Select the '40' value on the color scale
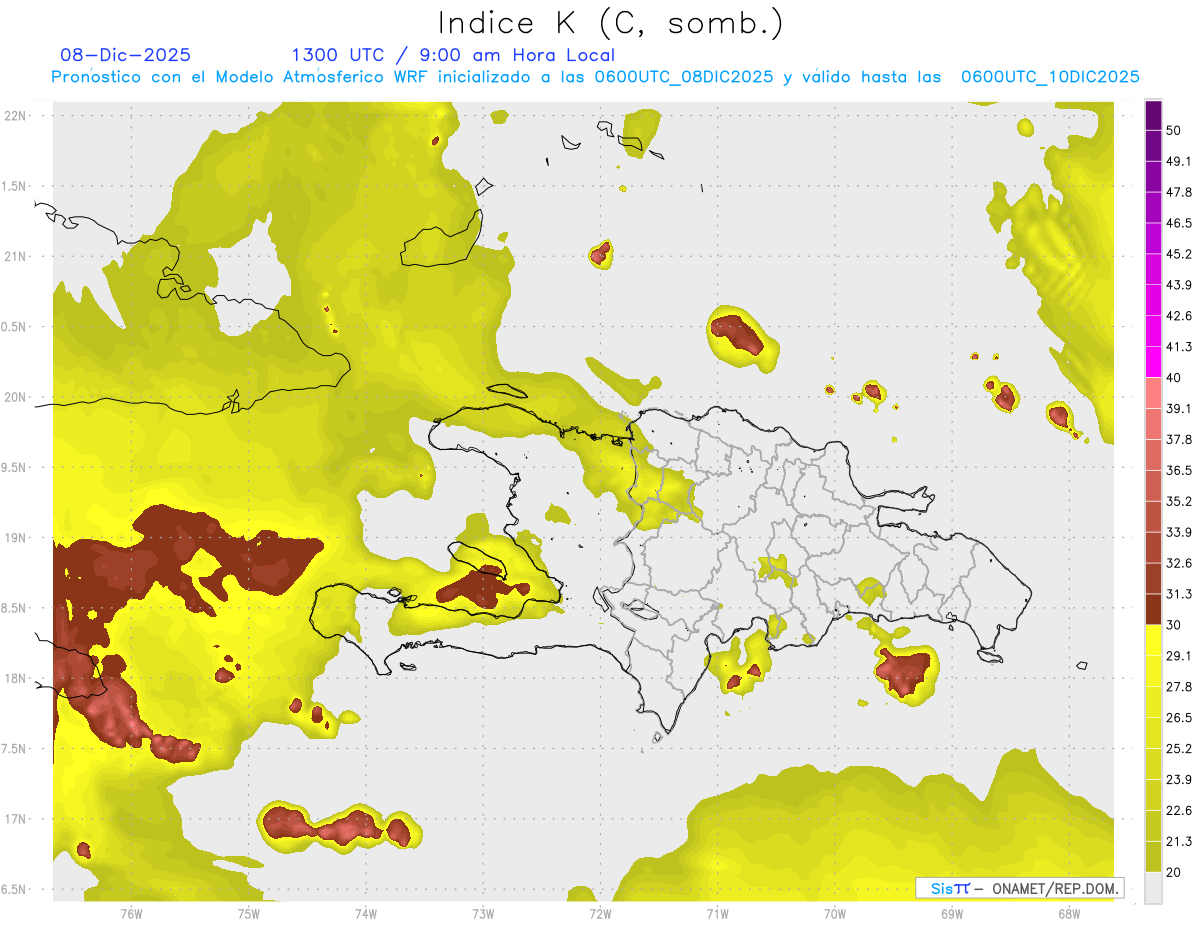This screenshot has height=927, width=1200. (1174, 377)
